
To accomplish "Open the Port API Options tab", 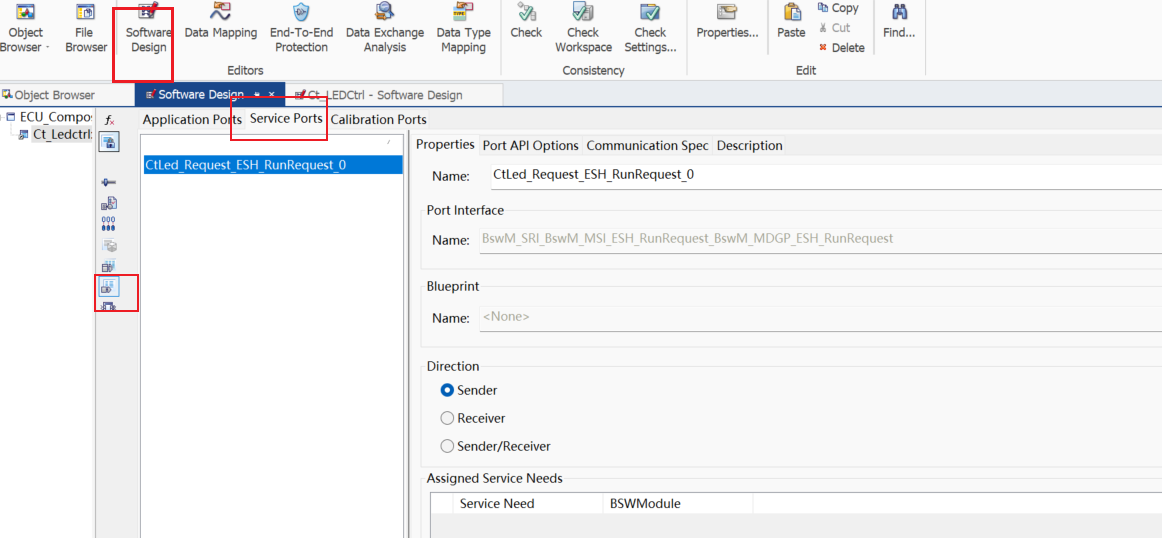I will [531, 145].
